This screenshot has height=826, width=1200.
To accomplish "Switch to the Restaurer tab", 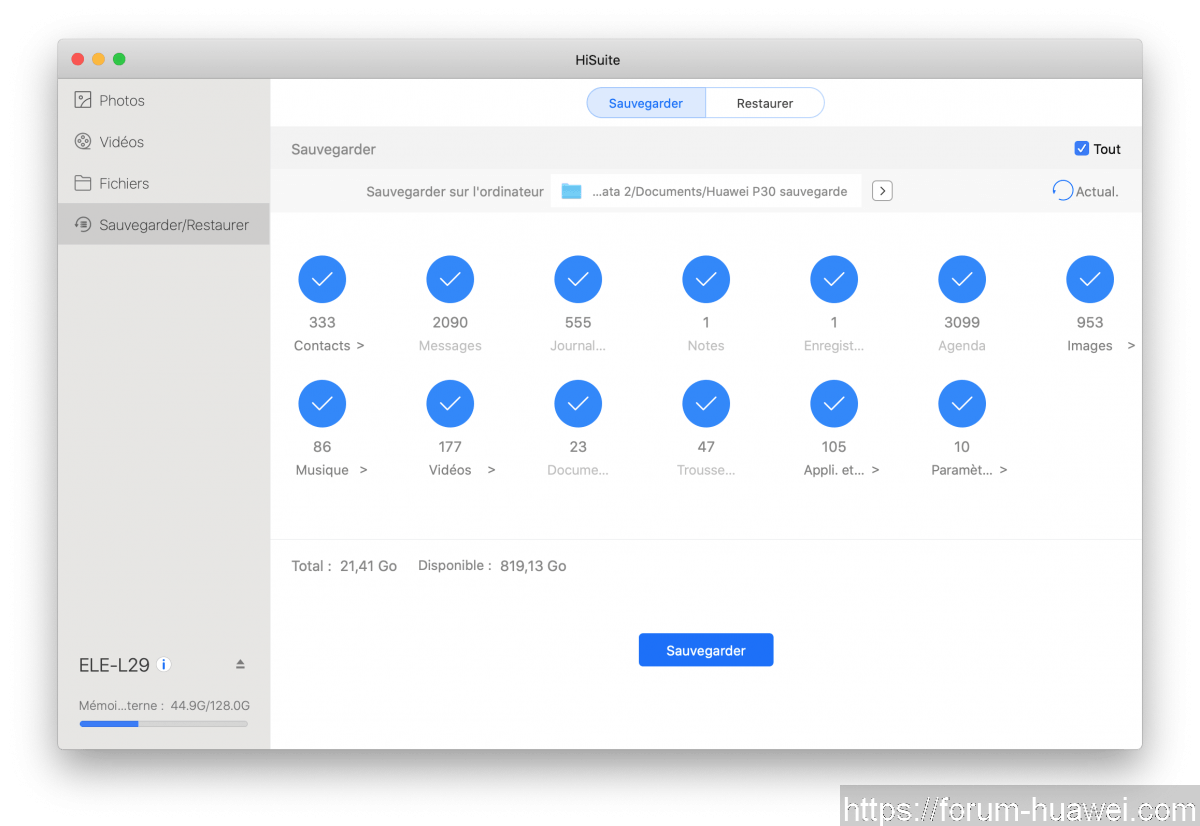I will [764, 103].
